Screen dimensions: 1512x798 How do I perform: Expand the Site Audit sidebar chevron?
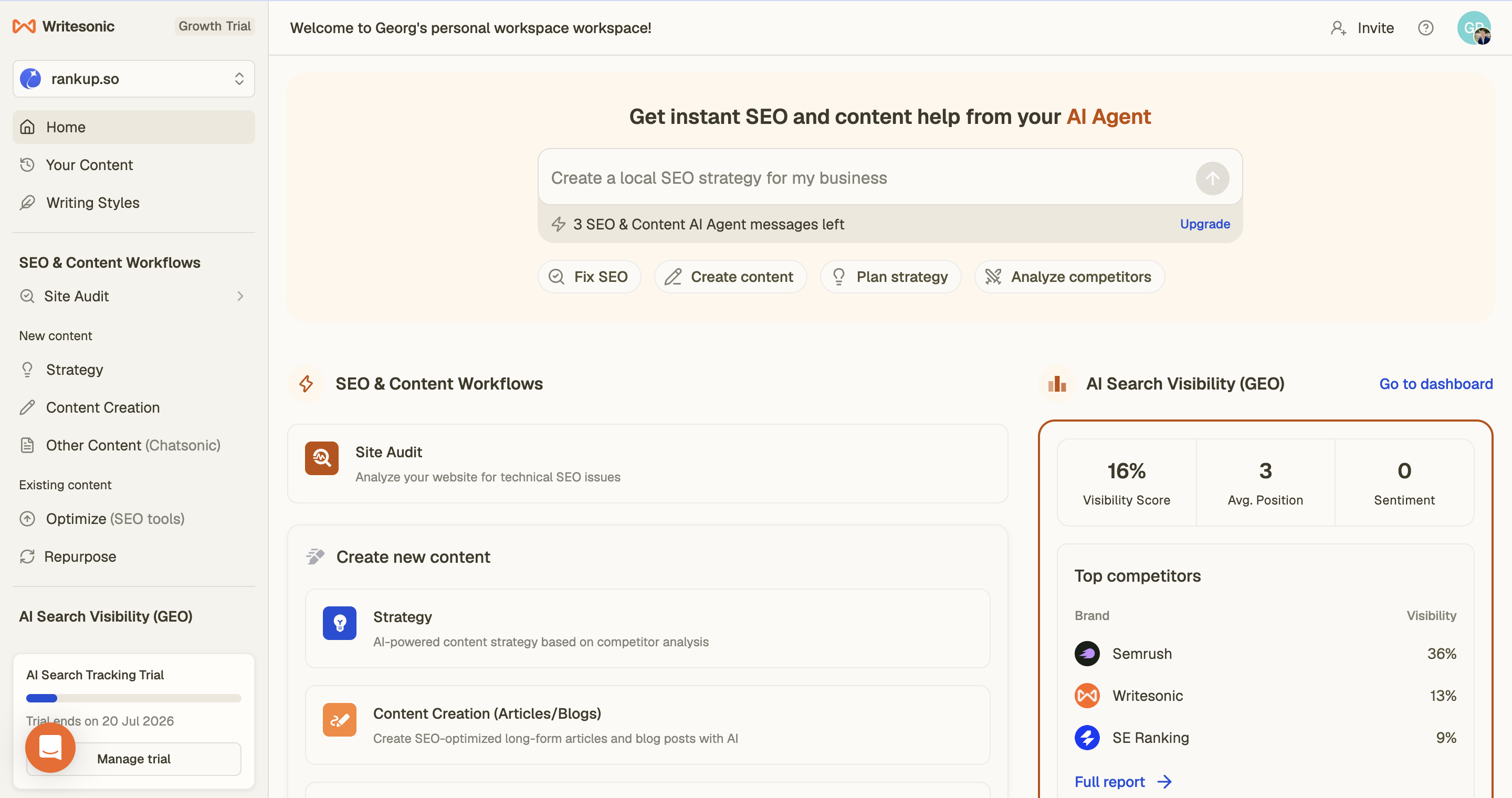click(x=240, y=296)
